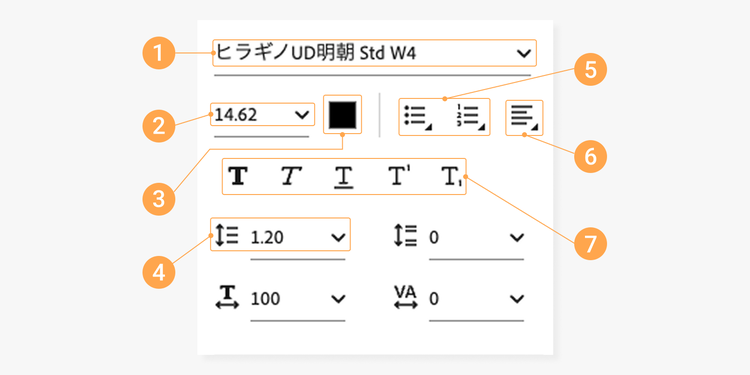Screen dimensions: 750x375
Task: Toggle bold text style
Action: tap(238, 176)
